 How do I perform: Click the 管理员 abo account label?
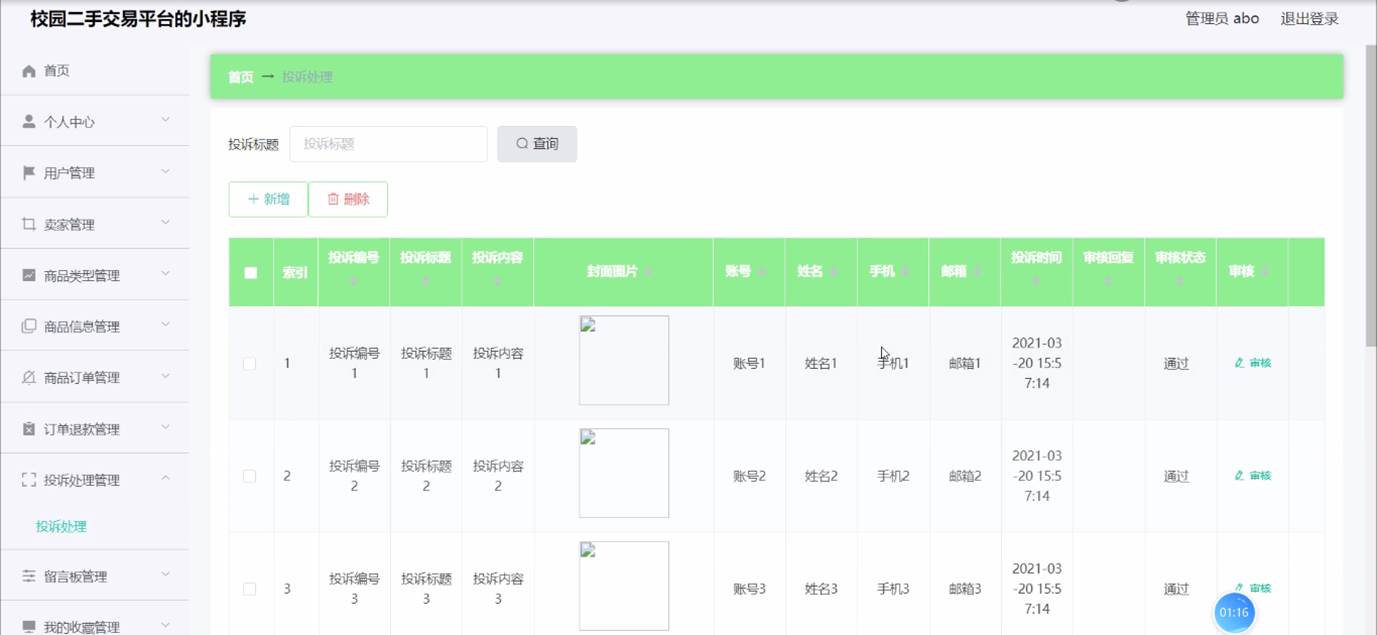click(1222, 19)
